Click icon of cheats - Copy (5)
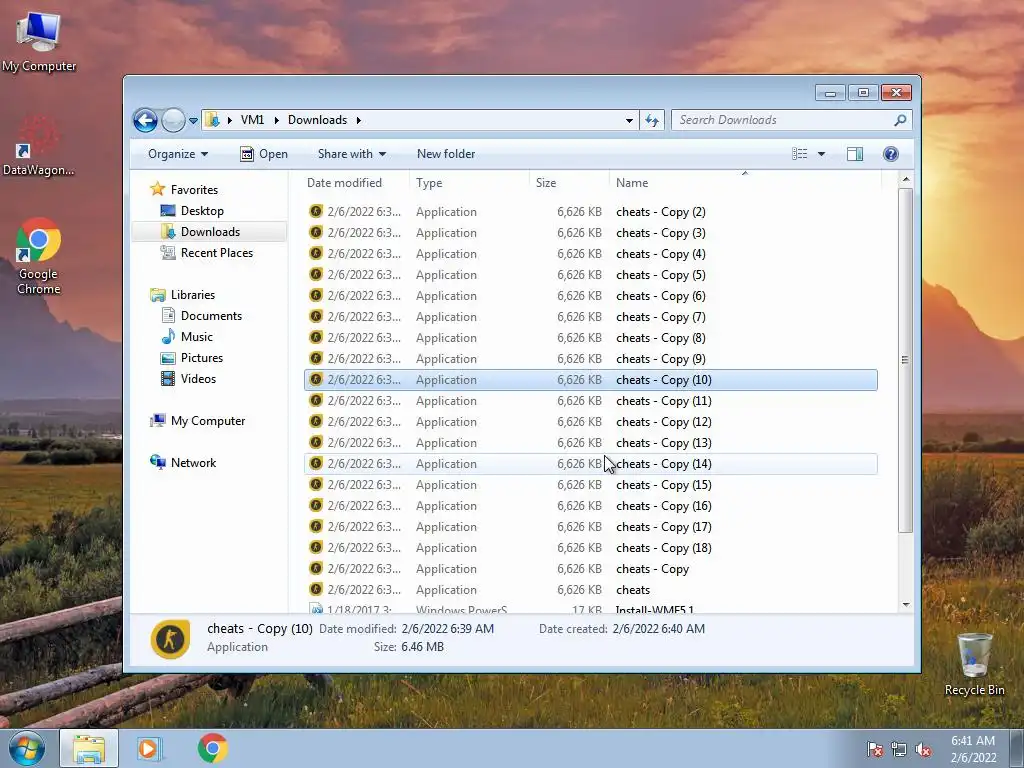Image resolution: width=1024 pixels, height=768 pixels. [x=316, y=274]
